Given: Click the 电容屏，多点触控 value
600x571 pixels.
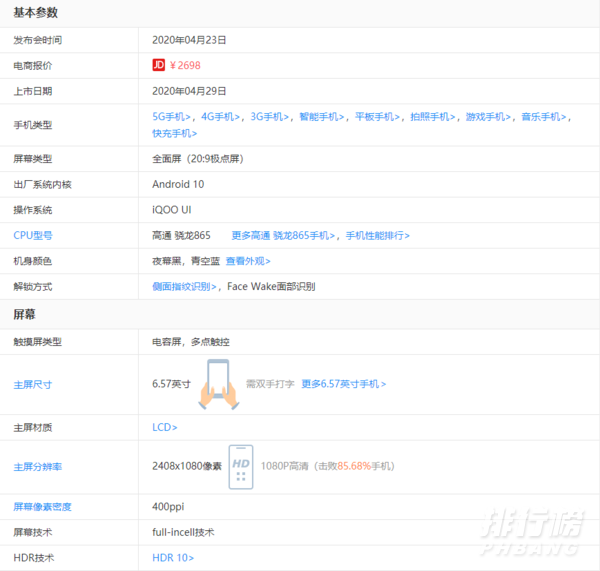Looking at the screenshot, I should click(x=191, y=342).
